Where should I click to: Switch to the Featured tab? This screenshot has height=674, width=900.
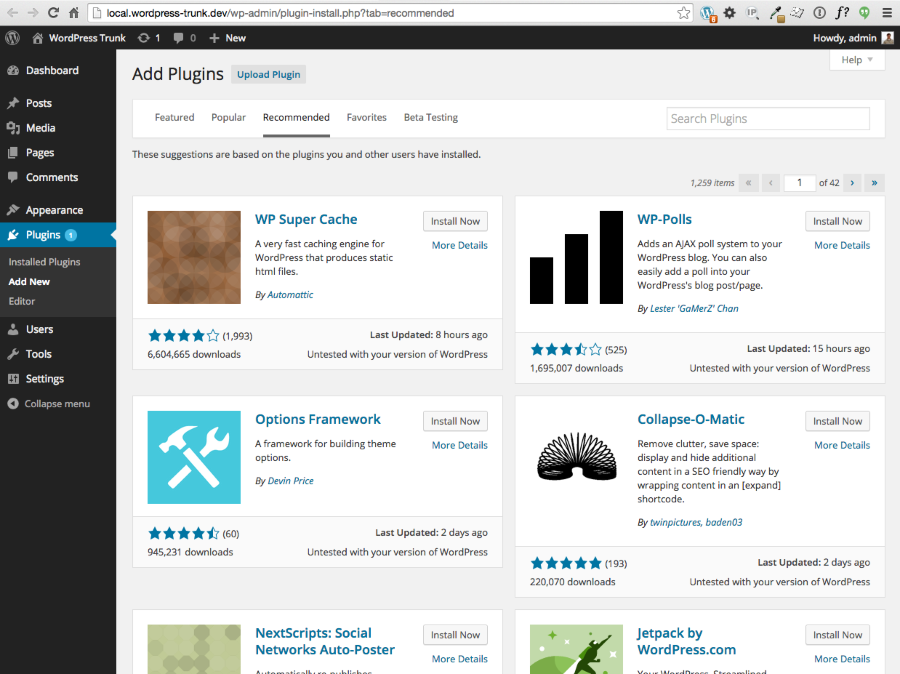[x=174, y=118]
